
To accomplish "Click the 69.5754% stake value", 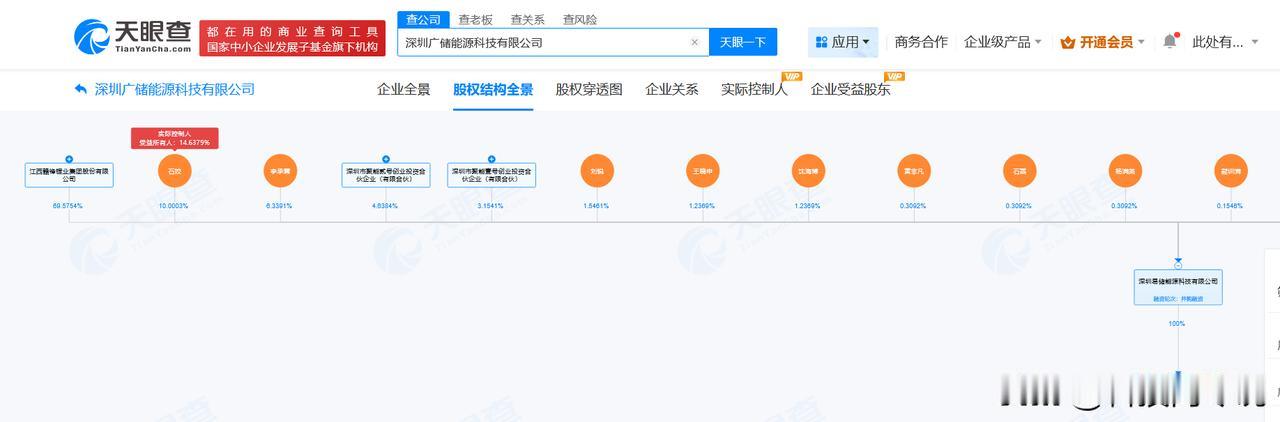I will 69,205.
